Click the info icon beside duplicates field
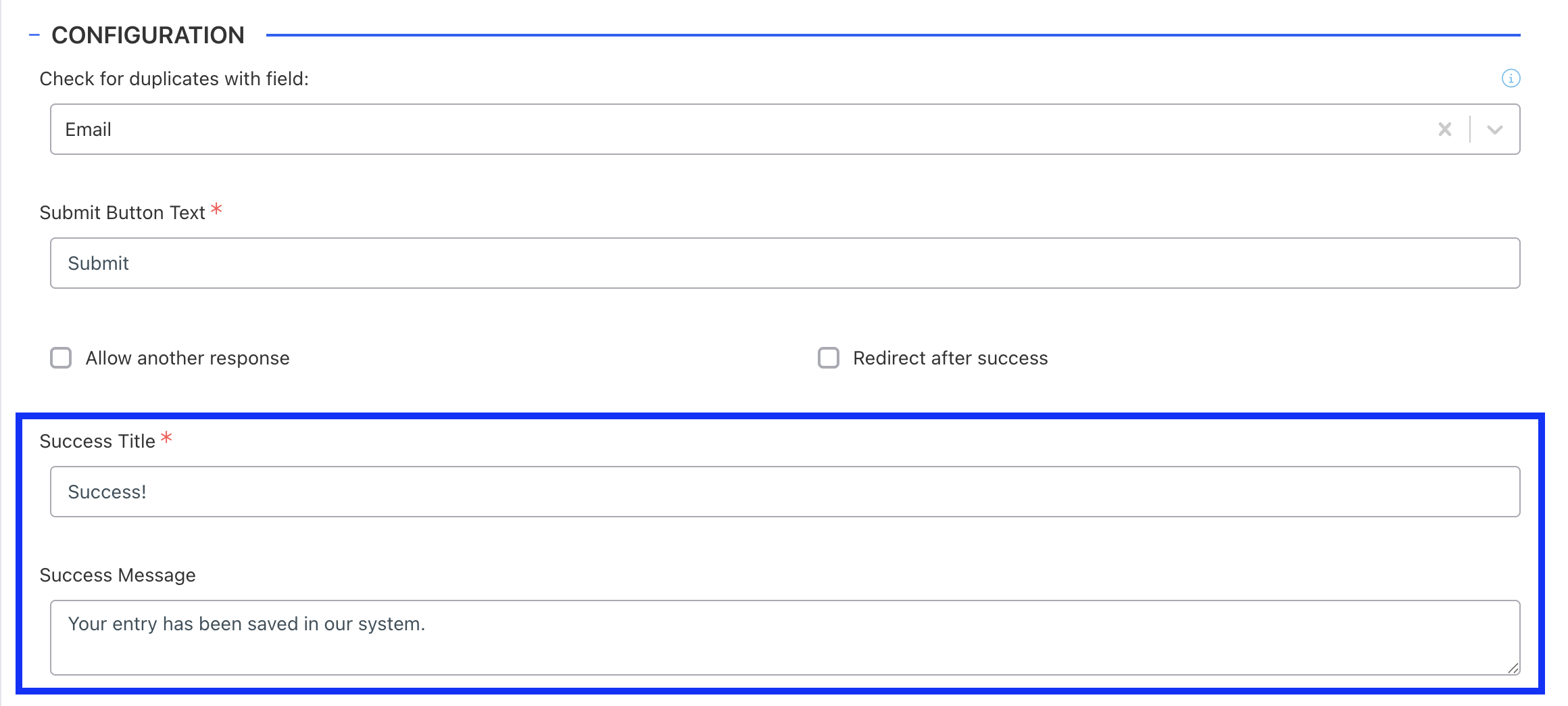This screenshot has height=706, width=1568. click(1511, 78)
